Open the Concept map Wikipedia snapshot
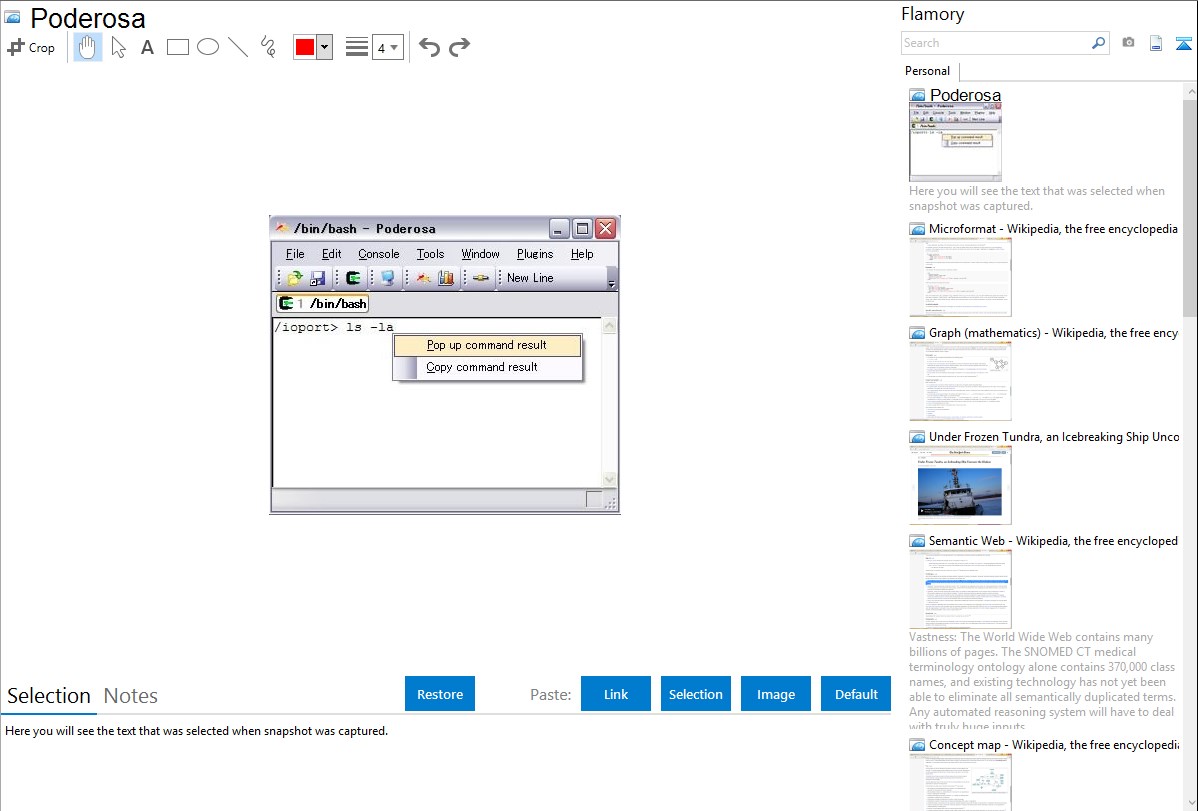 960,781
